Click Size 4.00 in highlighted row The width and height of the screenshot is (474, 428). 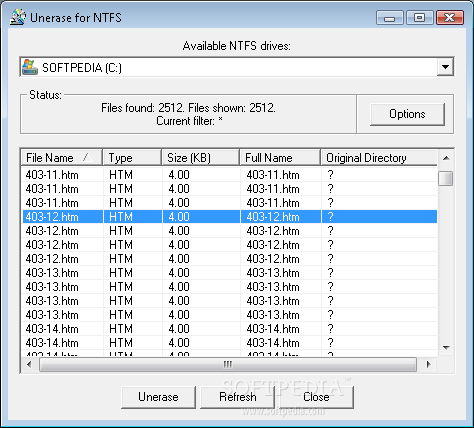(x=179, y=217)
